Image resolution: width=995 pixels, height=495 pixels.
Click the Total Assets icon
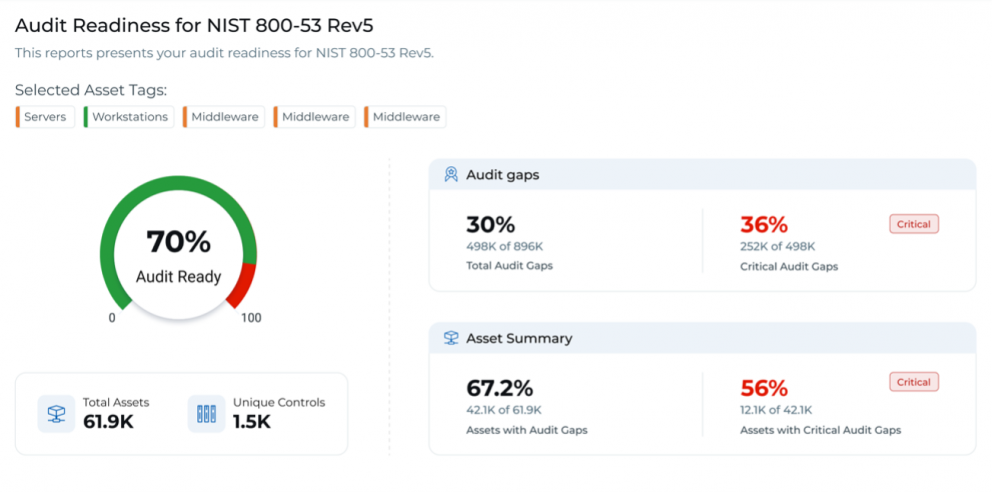pos(56,414)
